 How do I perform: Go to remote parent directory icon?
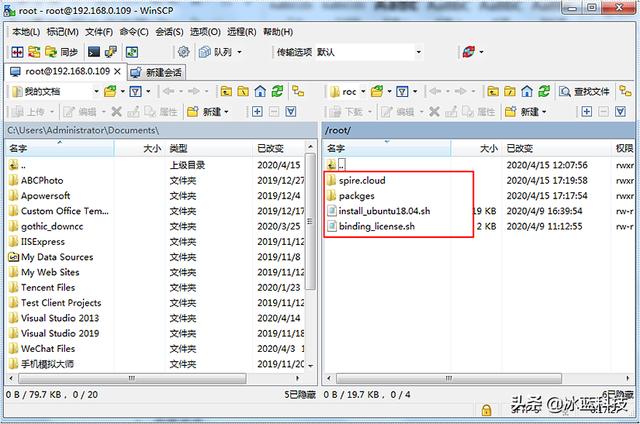pos(493,91)
